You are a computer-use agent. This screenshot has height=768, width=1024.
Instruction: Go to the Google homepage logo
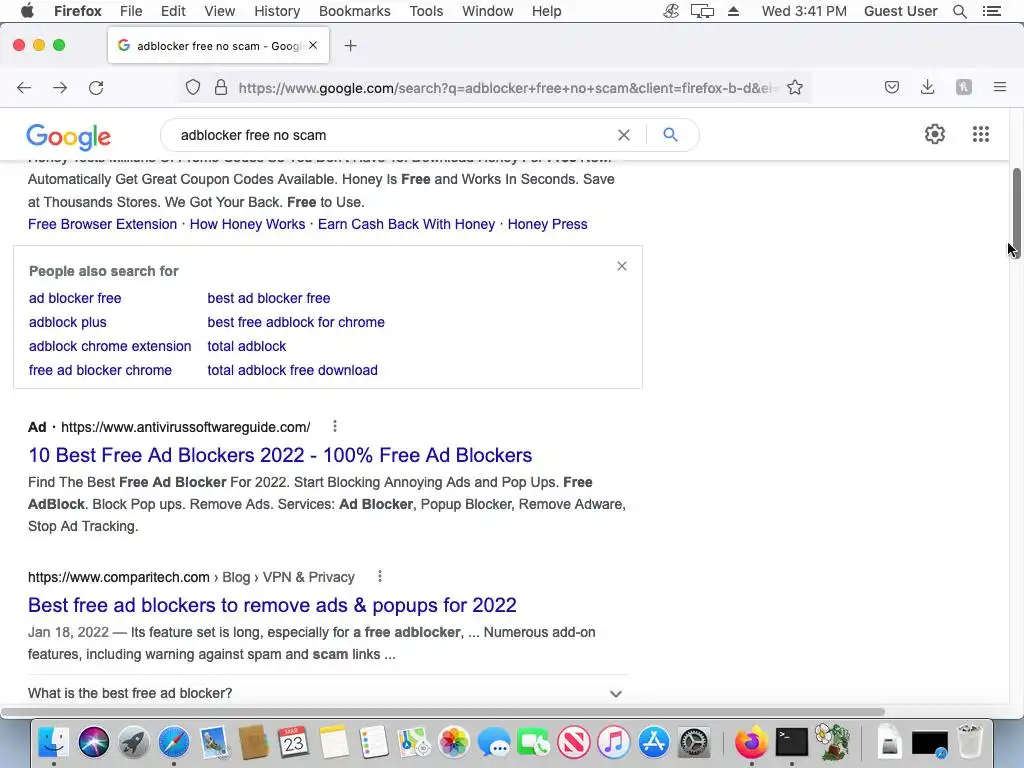[69, 136]
